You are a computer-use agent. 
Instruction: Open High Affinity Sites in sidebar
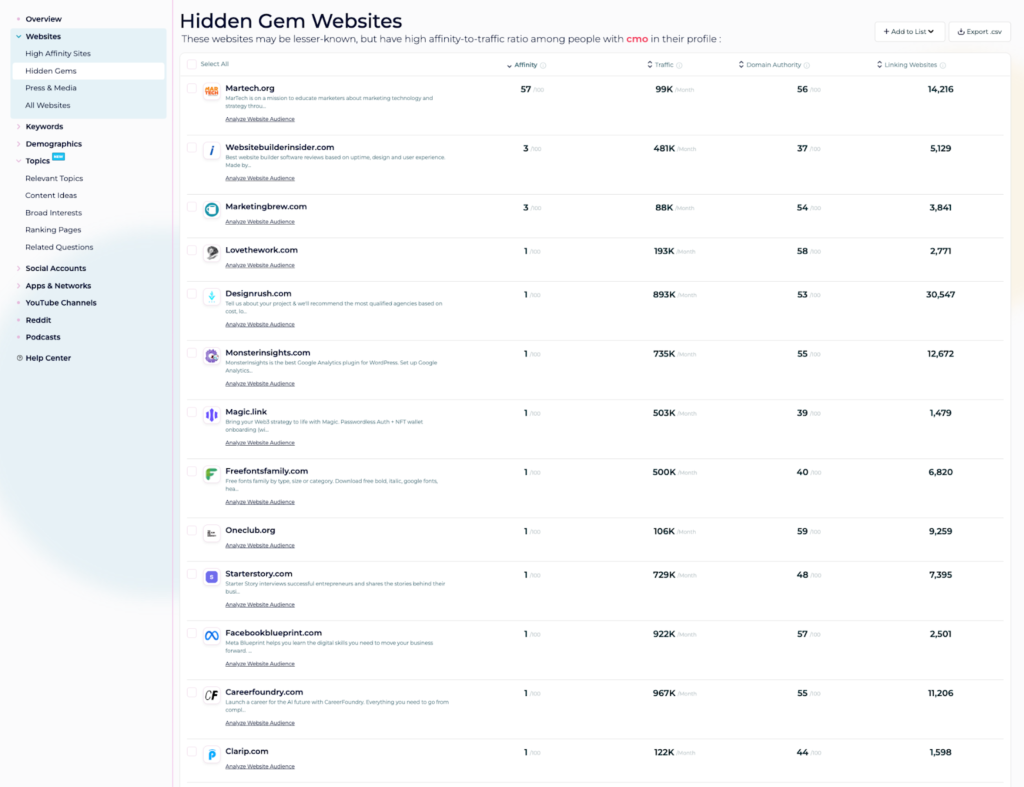(x=58, y=54)
